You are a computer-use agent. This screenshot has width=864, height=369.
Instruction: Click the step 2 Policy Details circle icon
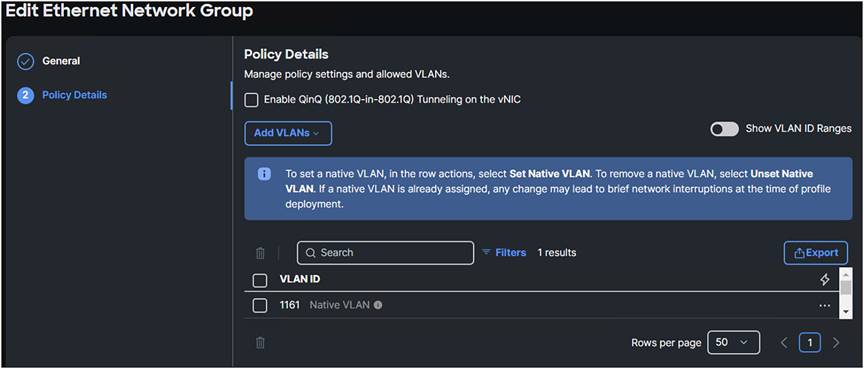point(25,95)
